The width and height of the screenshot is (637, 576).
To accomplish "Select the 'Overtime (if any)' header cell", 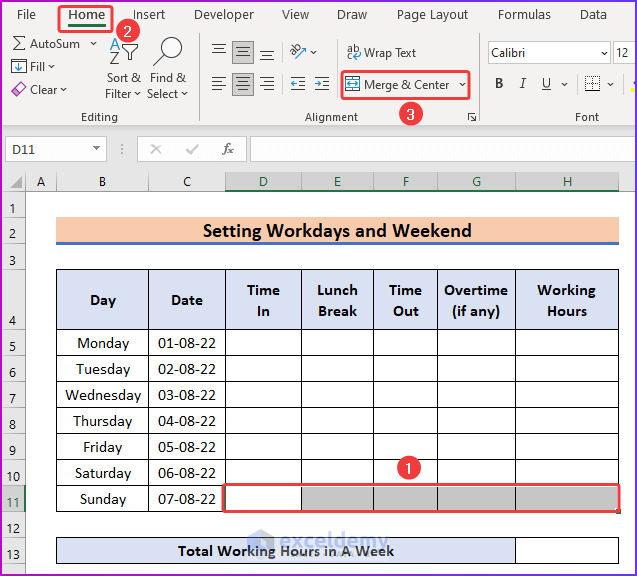I will coord(476,300).
